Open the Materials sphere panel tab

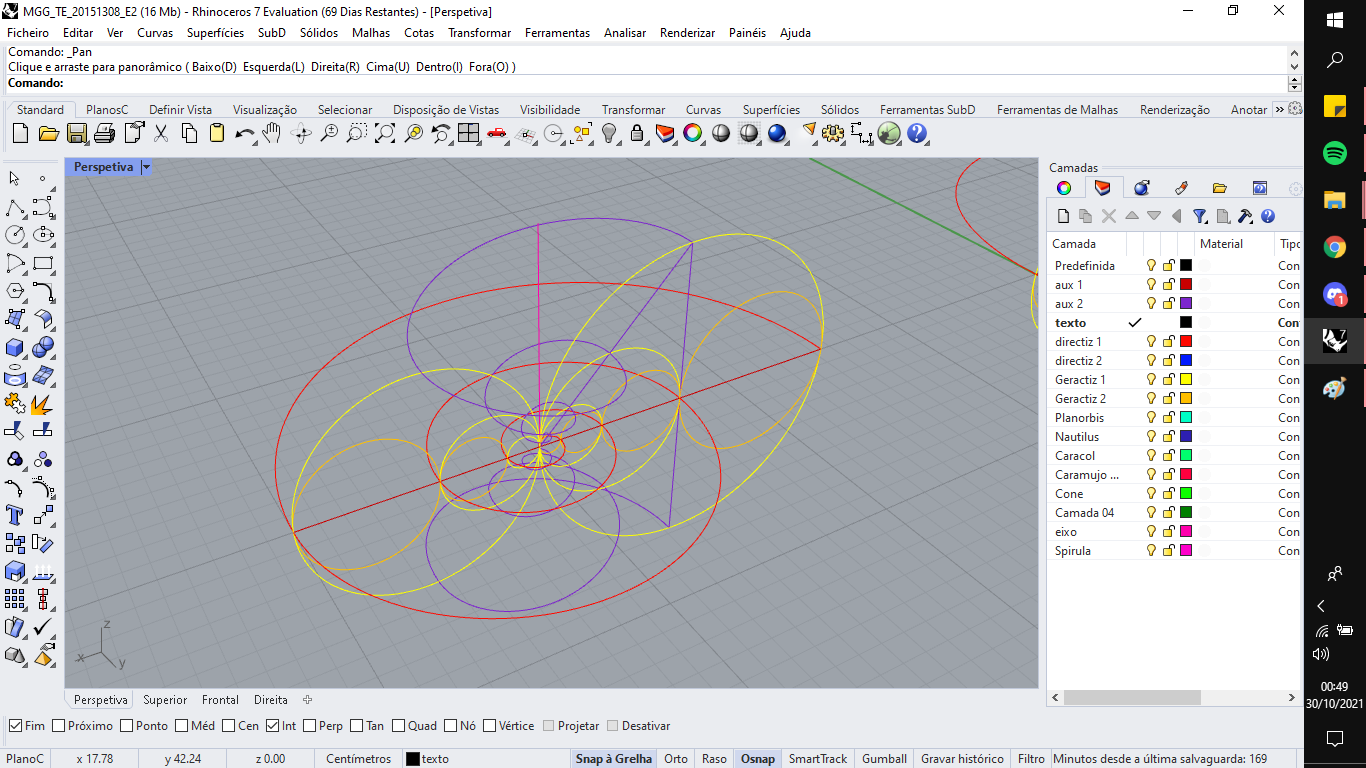[x=1141, y=188]
